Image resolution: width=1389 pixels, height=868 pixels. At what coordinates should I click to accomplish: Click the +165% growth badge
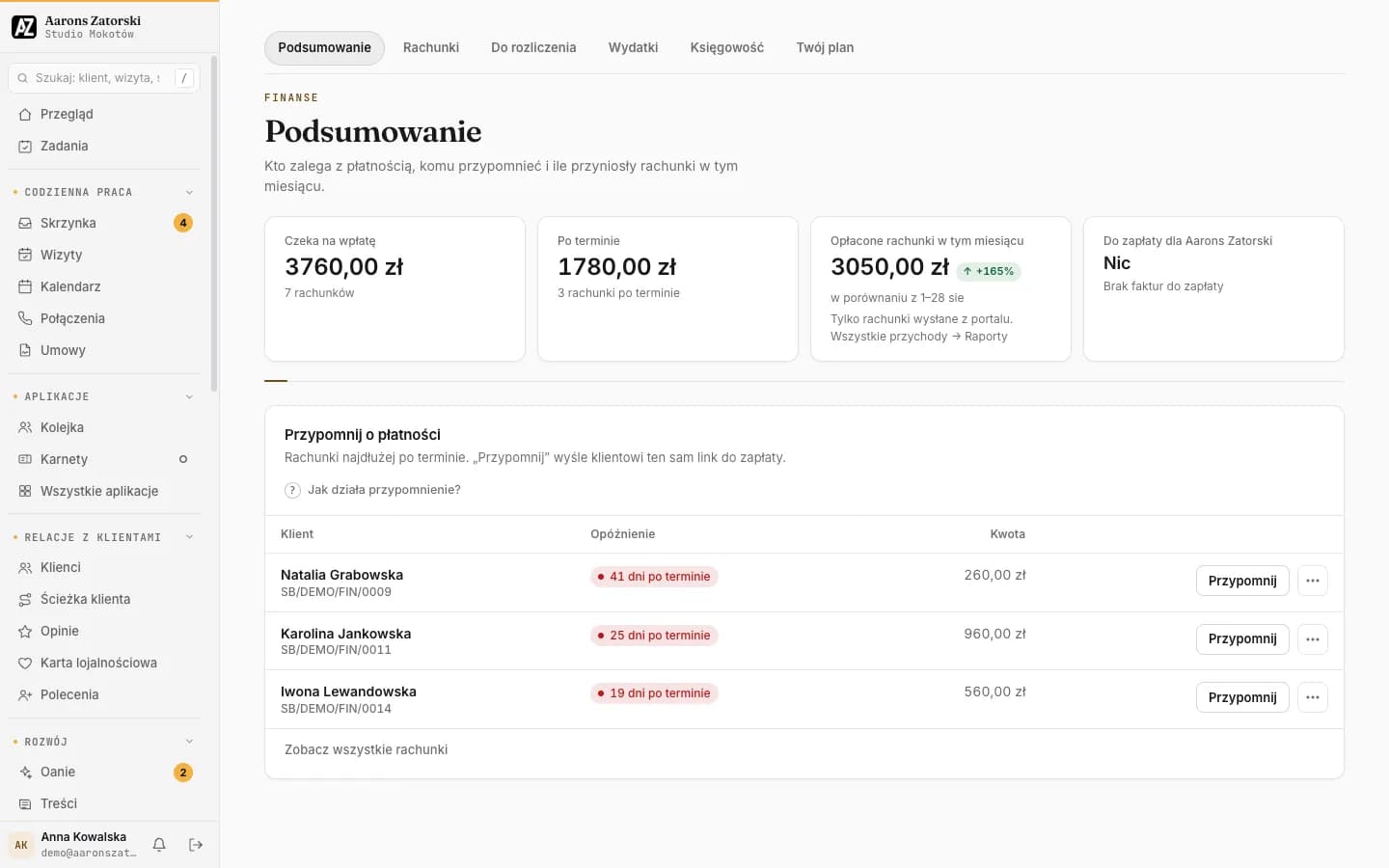point(989,272)
